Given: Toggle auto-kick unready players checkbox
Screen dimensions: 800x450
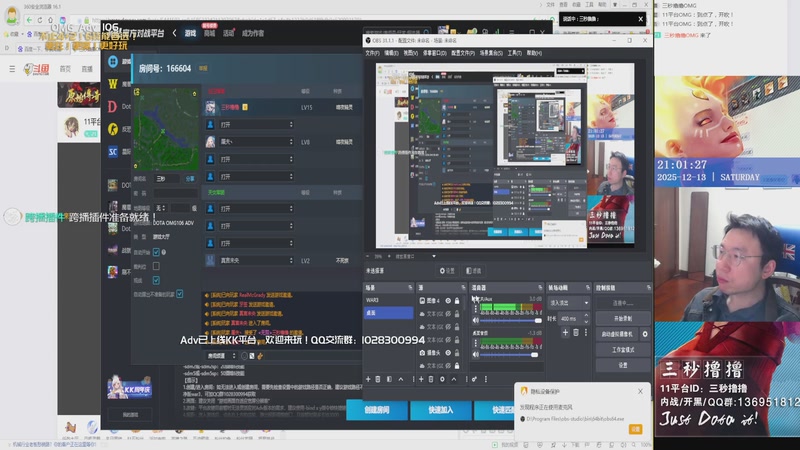Looking at the screenshot, I should (x=180, y=294).
